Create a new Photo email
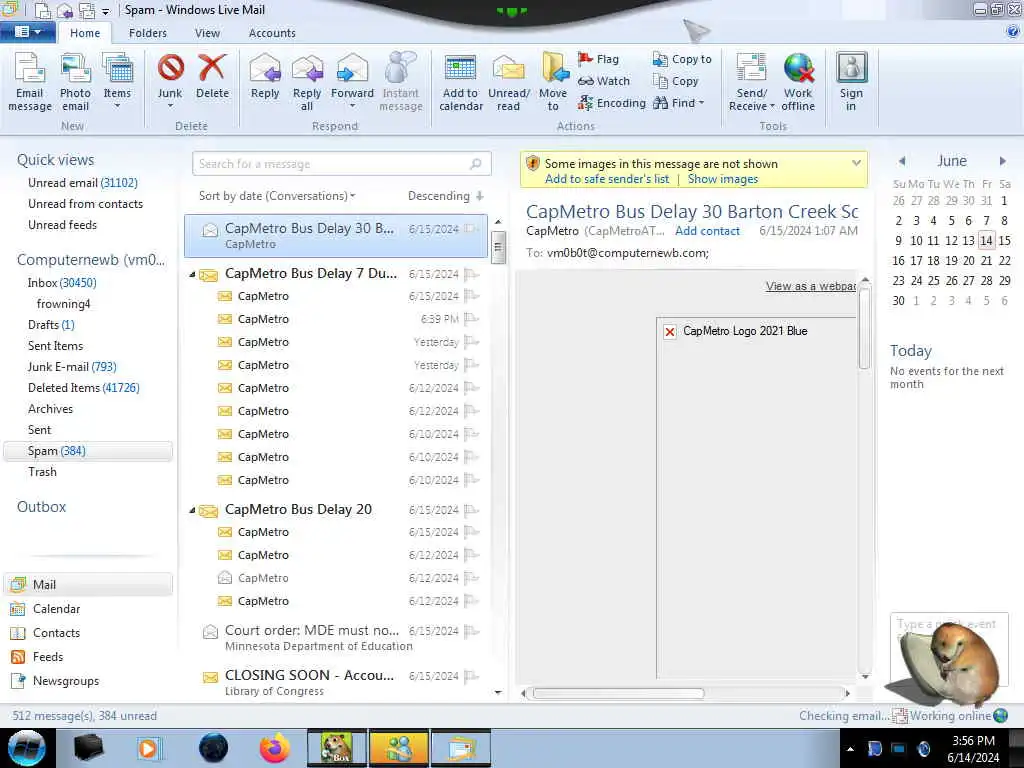1024x768 pixels. (x=75, y=82)
